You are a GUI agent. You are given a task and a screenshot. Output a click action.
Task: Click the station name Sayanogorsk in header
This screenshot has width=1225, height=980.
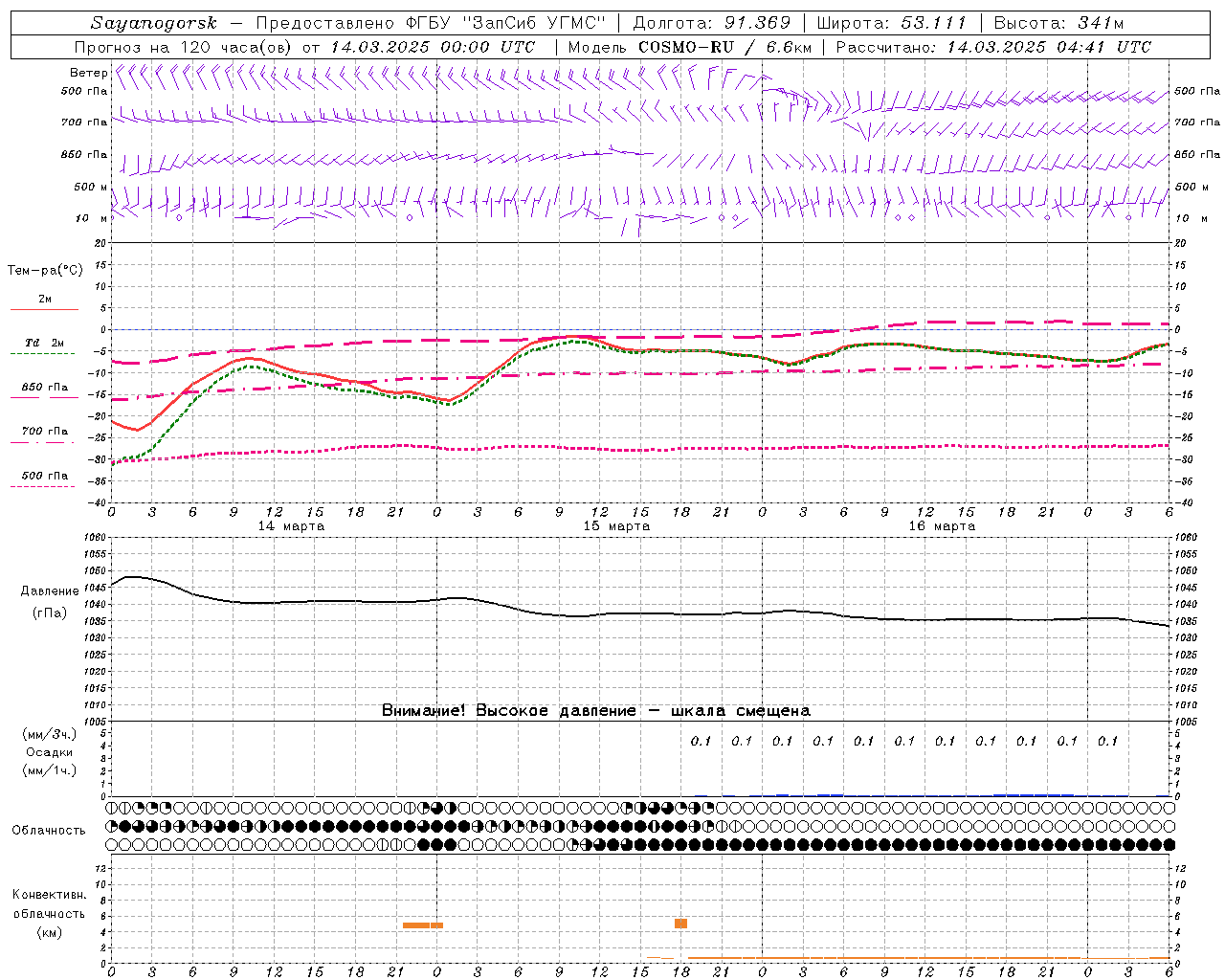pyautogui.click(x=154, y=23)
